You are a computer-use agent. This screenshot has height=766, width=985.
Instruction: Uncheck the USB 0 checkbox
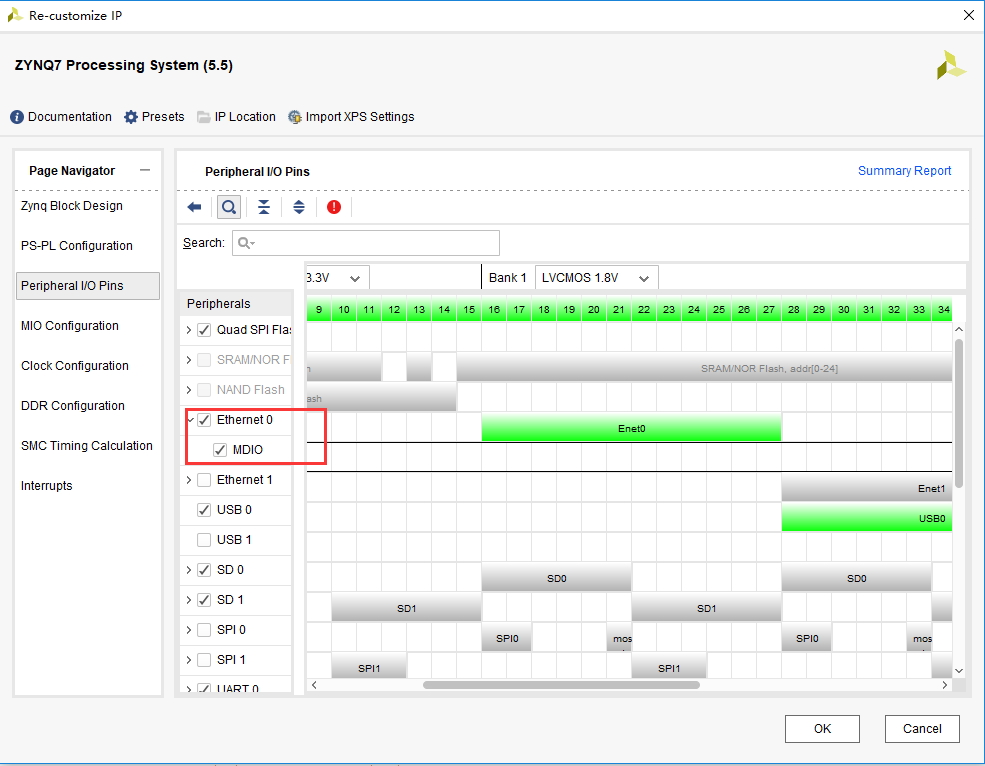204,510
